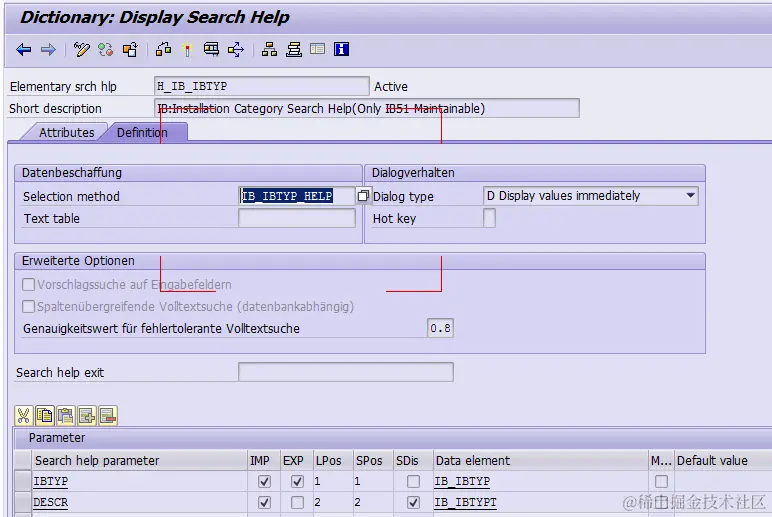The image size is (772, 517).
Task: Toggle EXP checkbox for DESCR
Action: click(297, 502)
